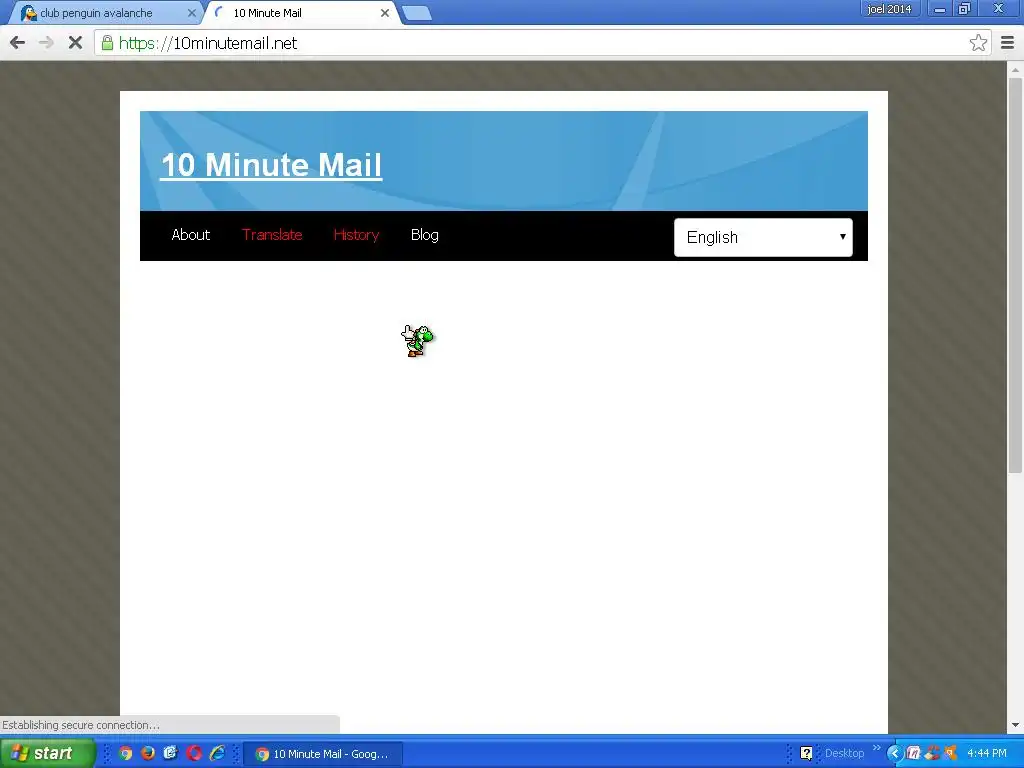Viewport: 1024px width, 768px height.
Task: Click the first system tray icon
Action: click(x=914, y=754)
